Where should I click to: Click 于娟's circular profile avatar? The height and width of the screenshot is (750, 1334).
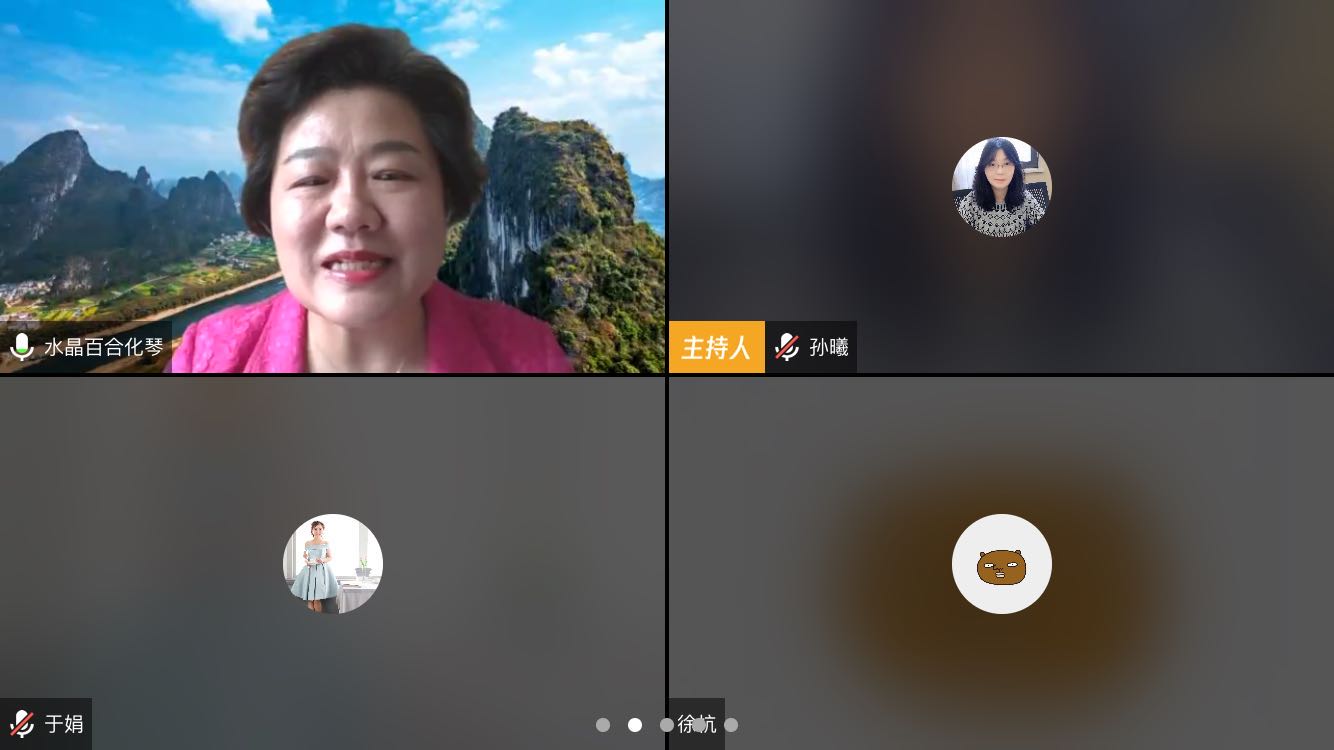(x=332, y=564)
